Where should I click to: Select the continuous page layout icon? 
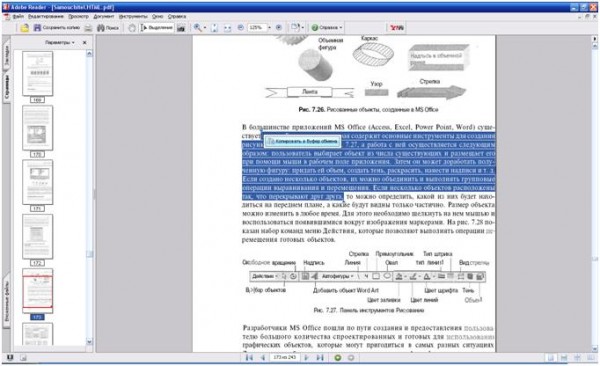(564, 358)
